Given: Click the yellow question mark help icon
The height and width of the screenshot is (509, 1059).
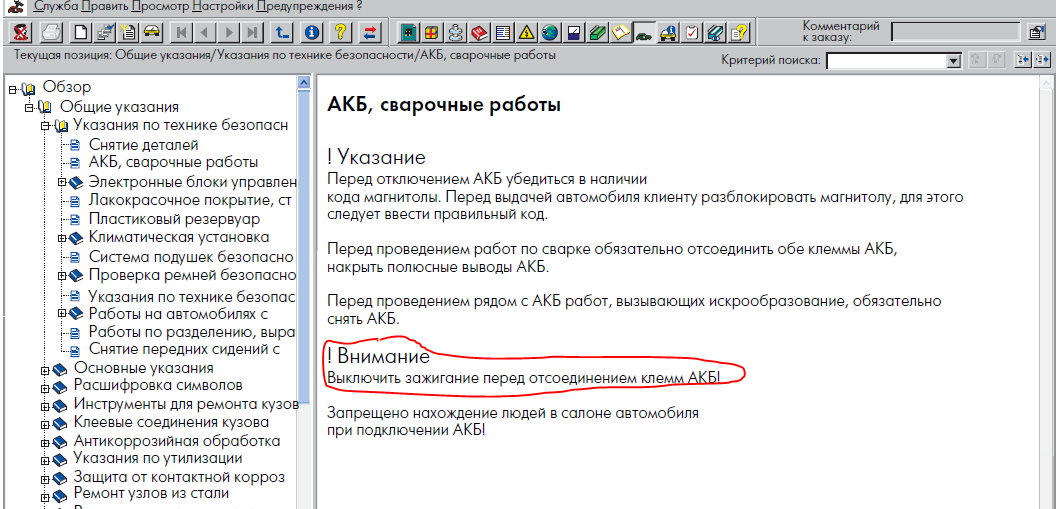Looking at the screenshot, I should [341, 33].
